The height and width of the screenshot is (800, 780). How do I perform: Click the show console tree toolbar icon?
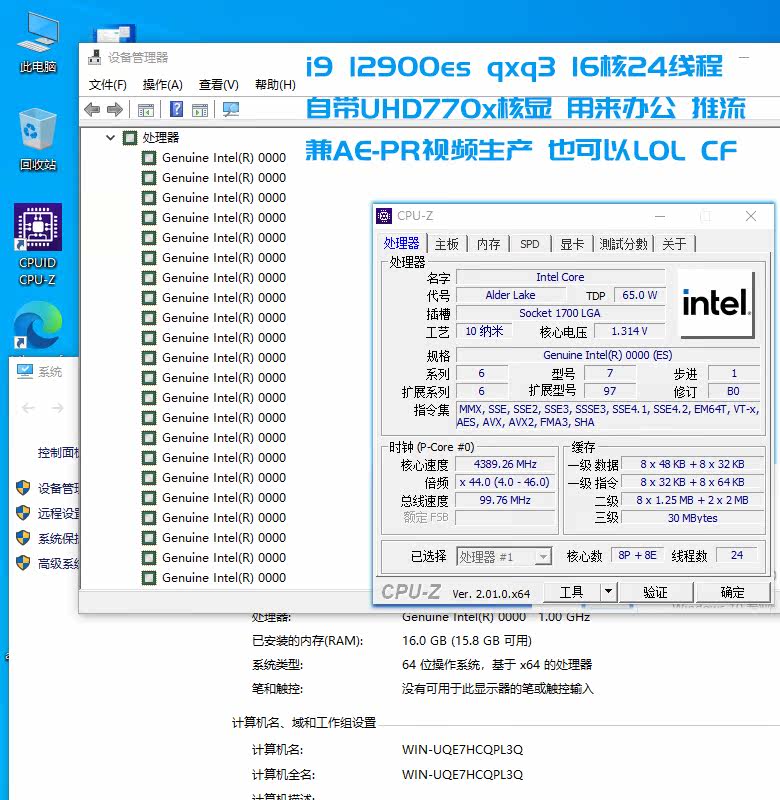tap(145, 110)
